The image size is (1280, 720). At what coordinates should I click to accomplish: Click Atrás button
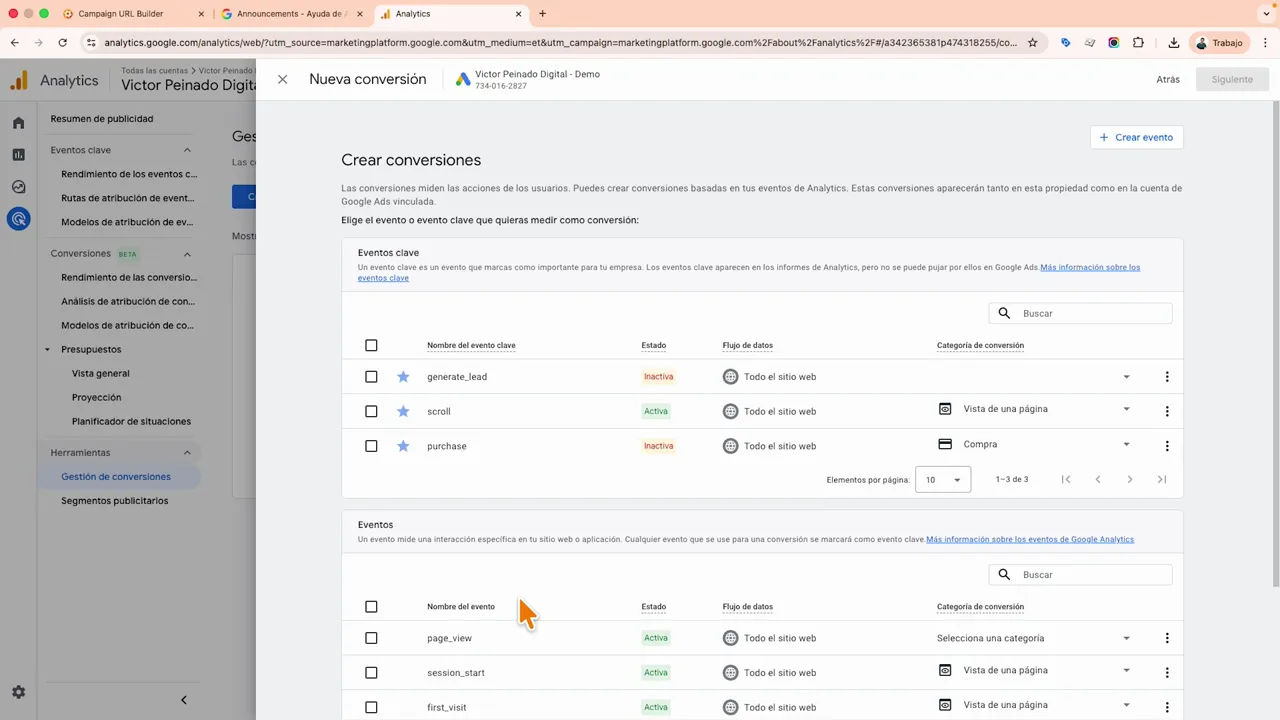[x=1168, y=79]
